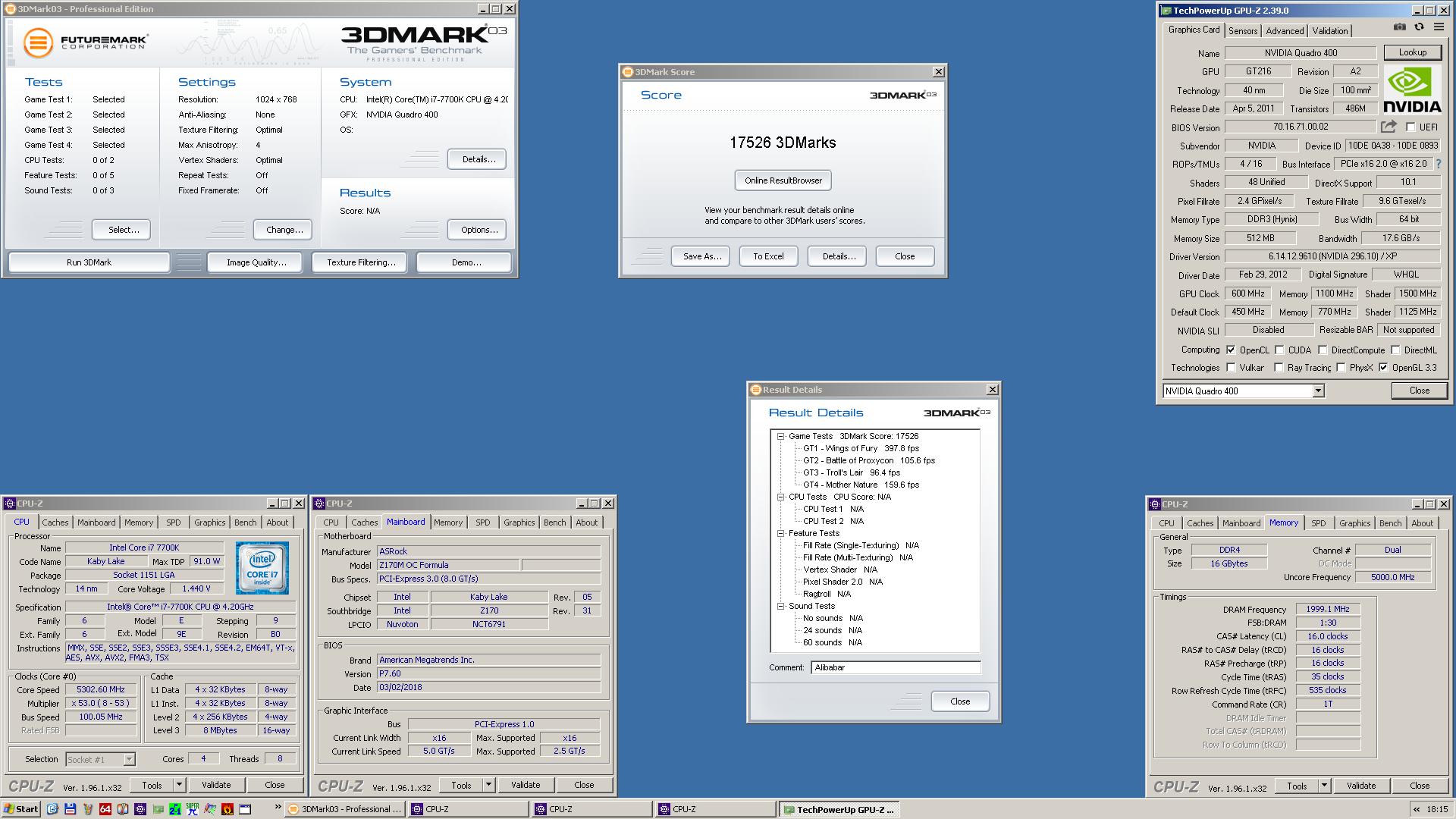
Task: Click the window-shaped quick launch icon
Action: click(x=245, y=809)
